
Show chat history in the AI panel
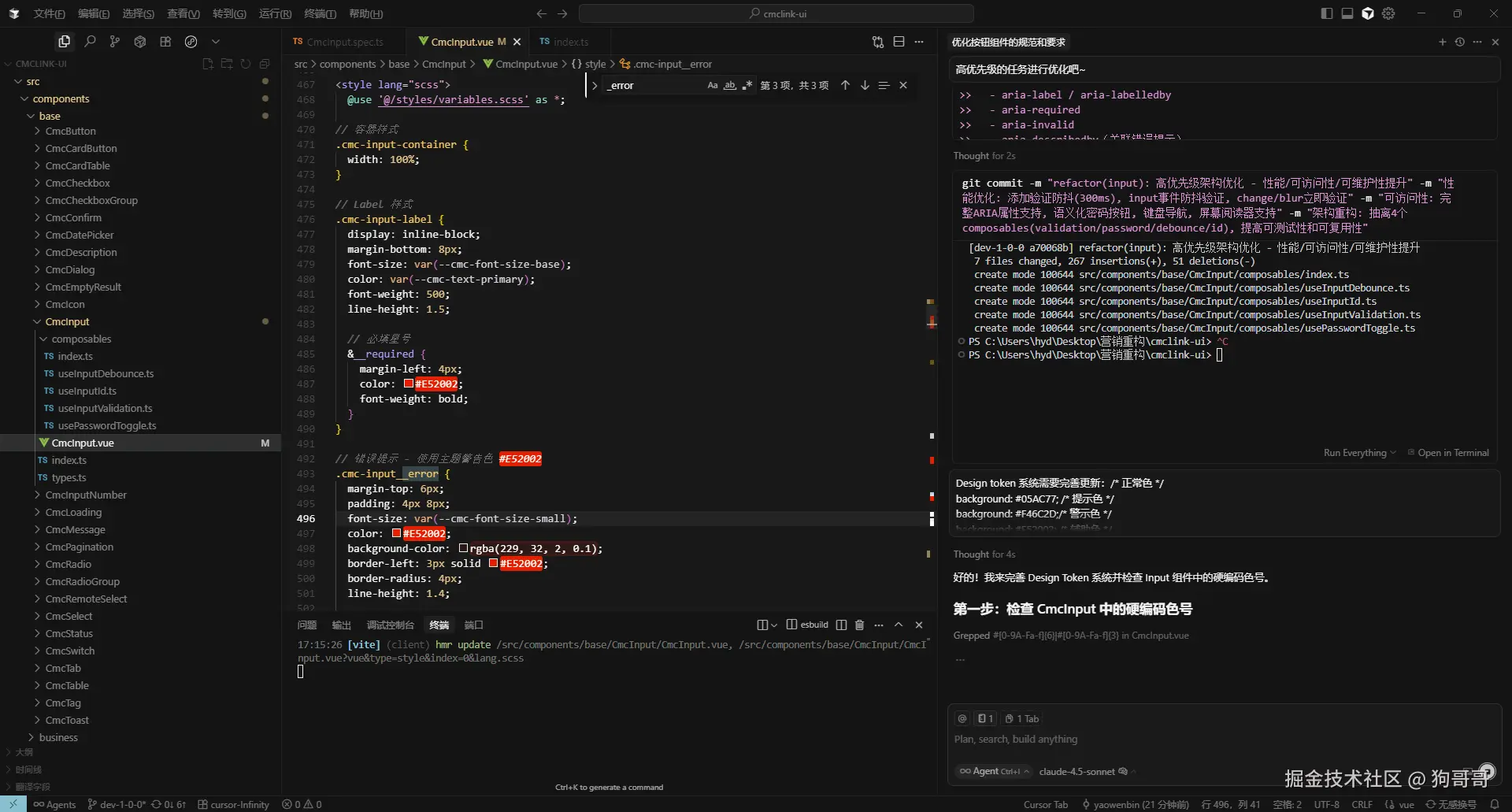pos(1459,42)
